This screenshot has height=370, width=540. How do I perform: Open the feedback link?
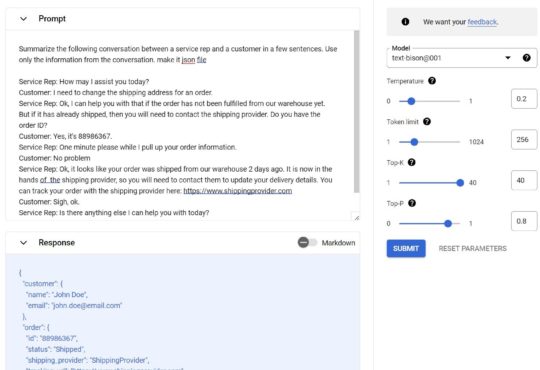pos(482,22)
